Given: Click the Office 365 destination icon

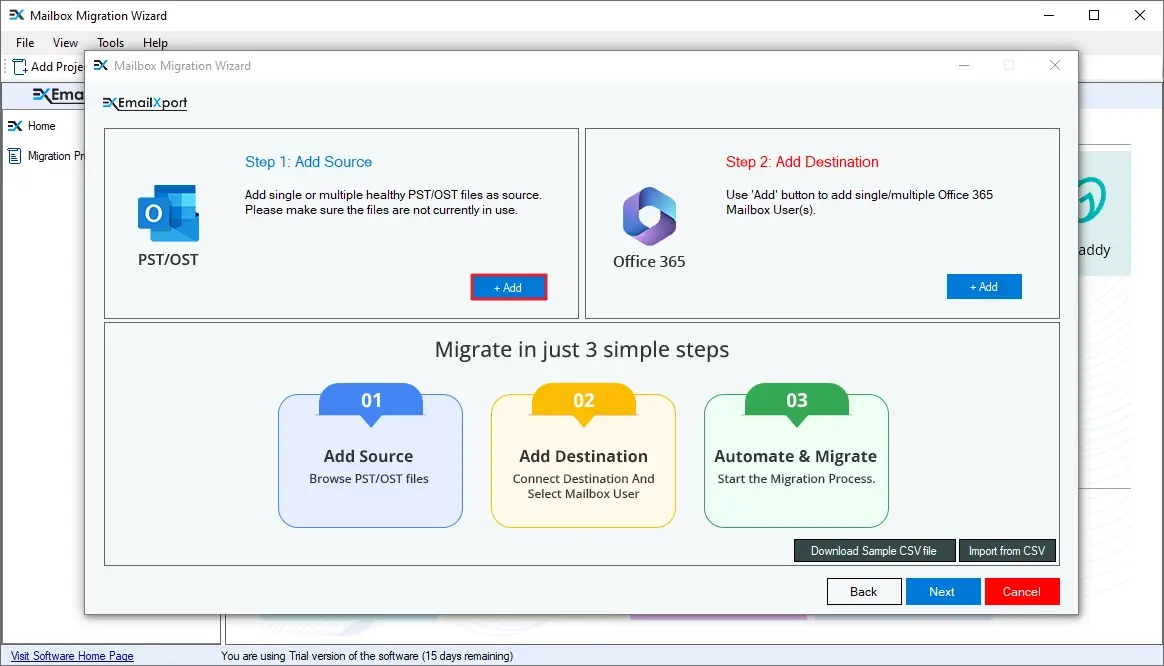Looking at the screenshot, I should [649, 215].
